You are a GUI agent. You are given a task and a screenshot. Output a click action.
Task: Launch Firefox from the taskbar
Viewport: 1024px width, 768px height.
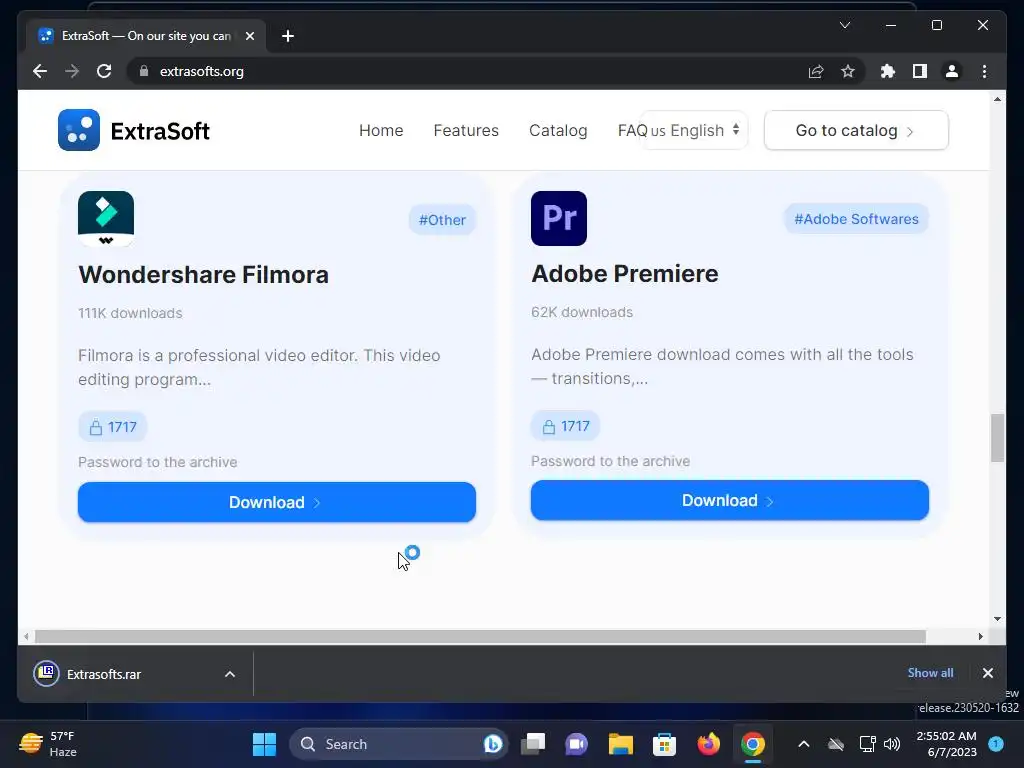(x=709, y=744)
